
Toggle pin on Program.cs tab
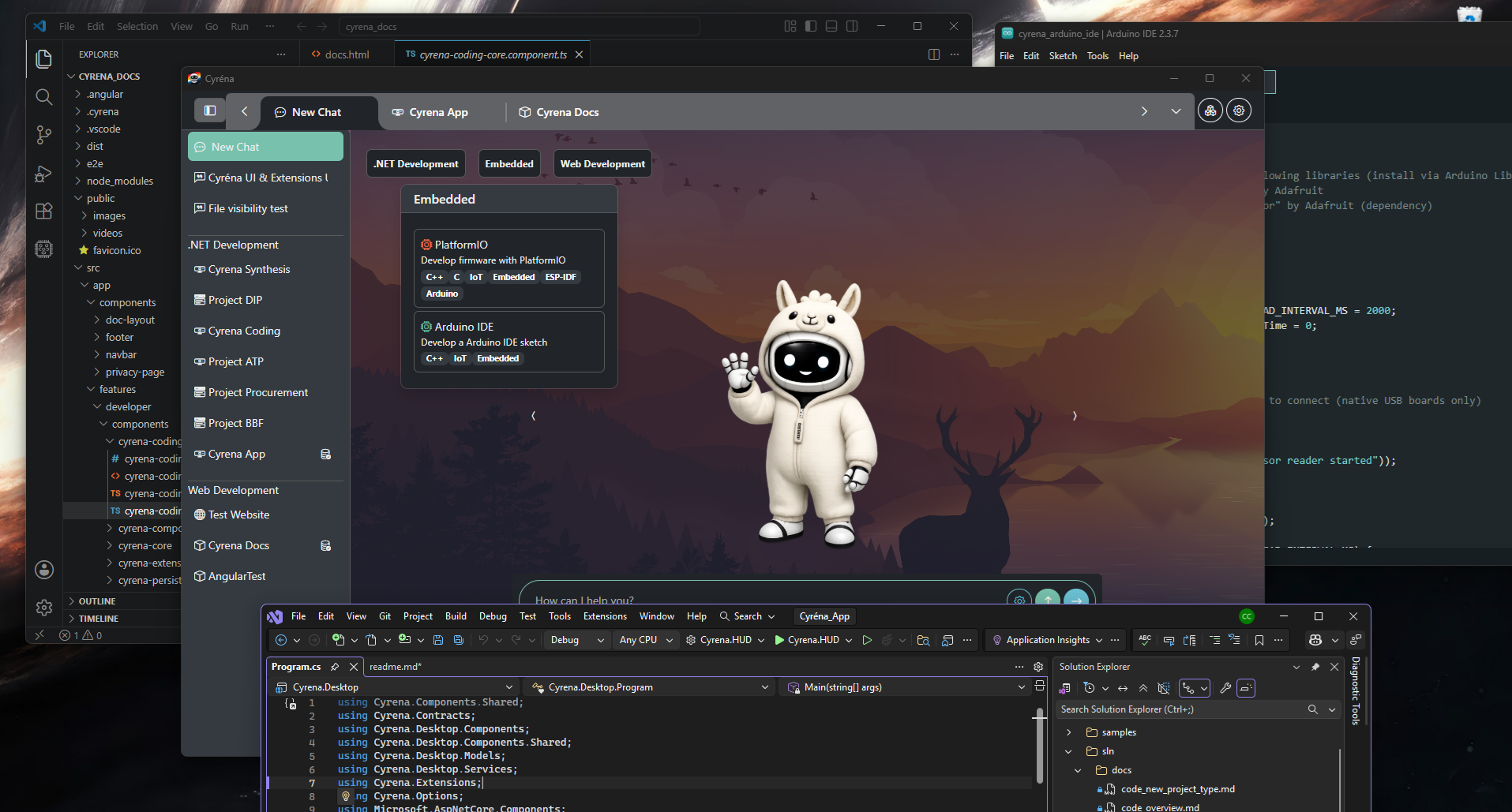coord(335,667)
